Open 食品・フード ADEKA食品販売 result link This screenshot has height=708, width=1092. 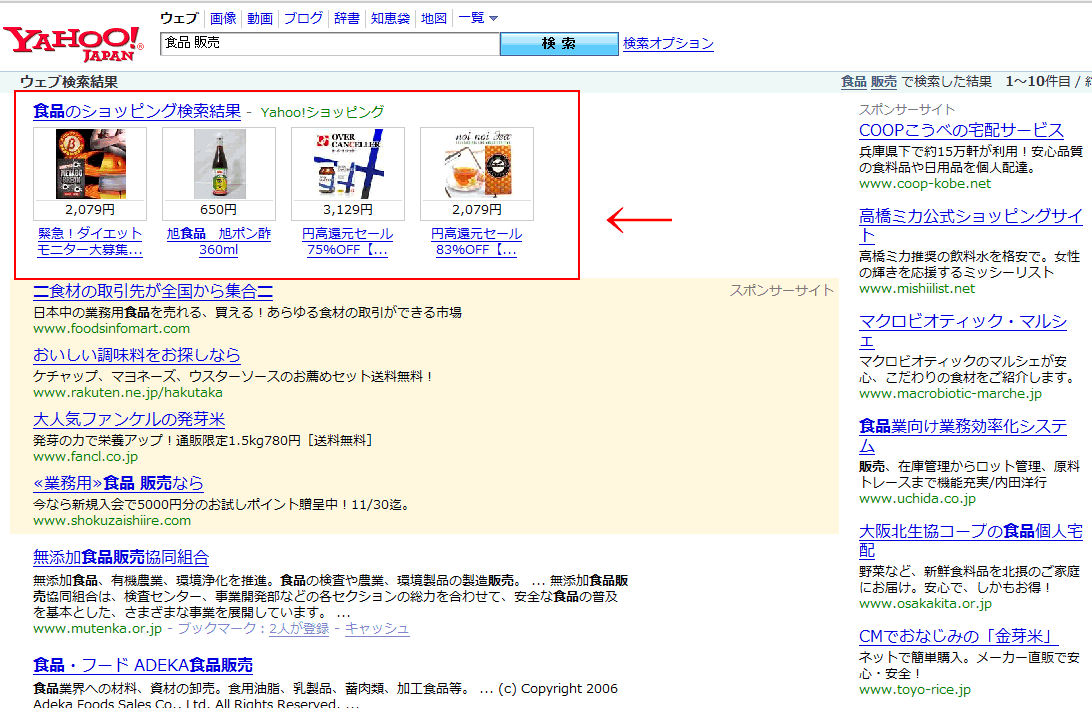143,666
